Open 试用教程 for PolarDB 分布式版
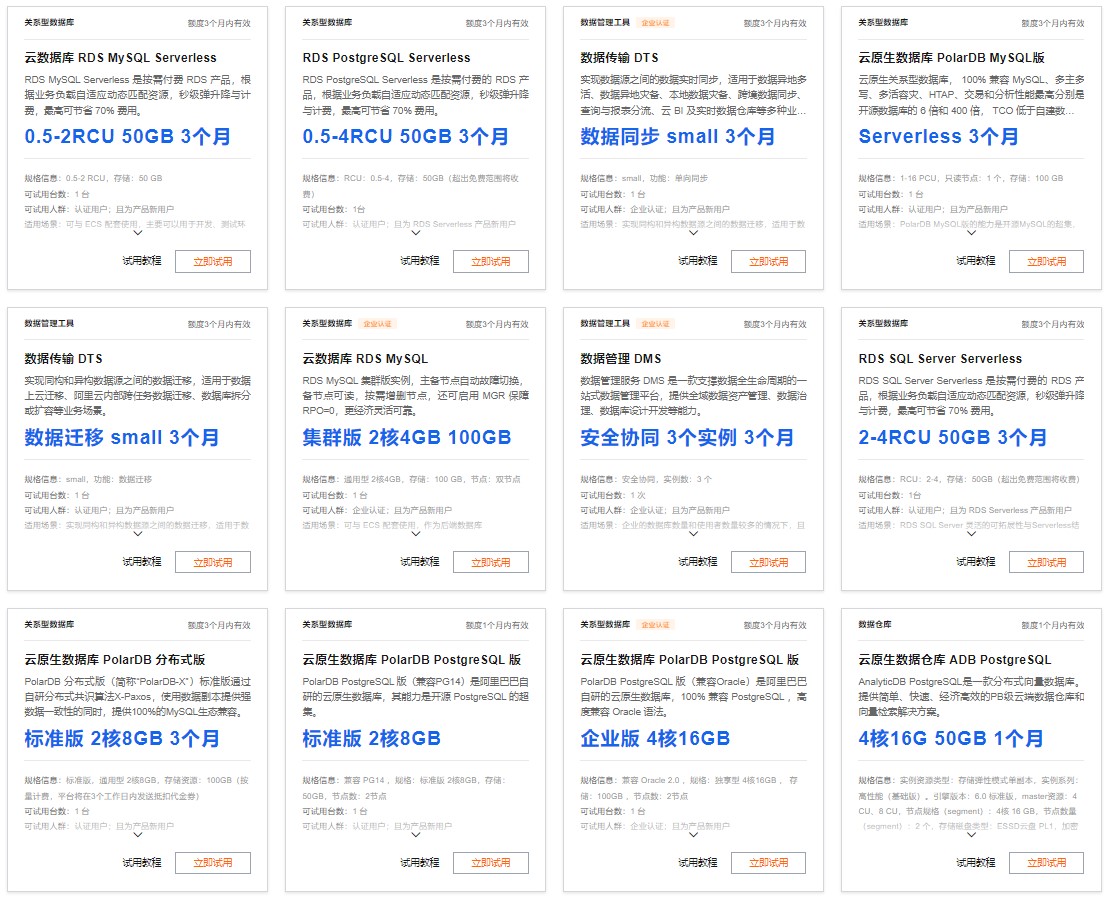The height and width of the screenshot is (901, 1109). pyautogui.click(x=142, y=863)
